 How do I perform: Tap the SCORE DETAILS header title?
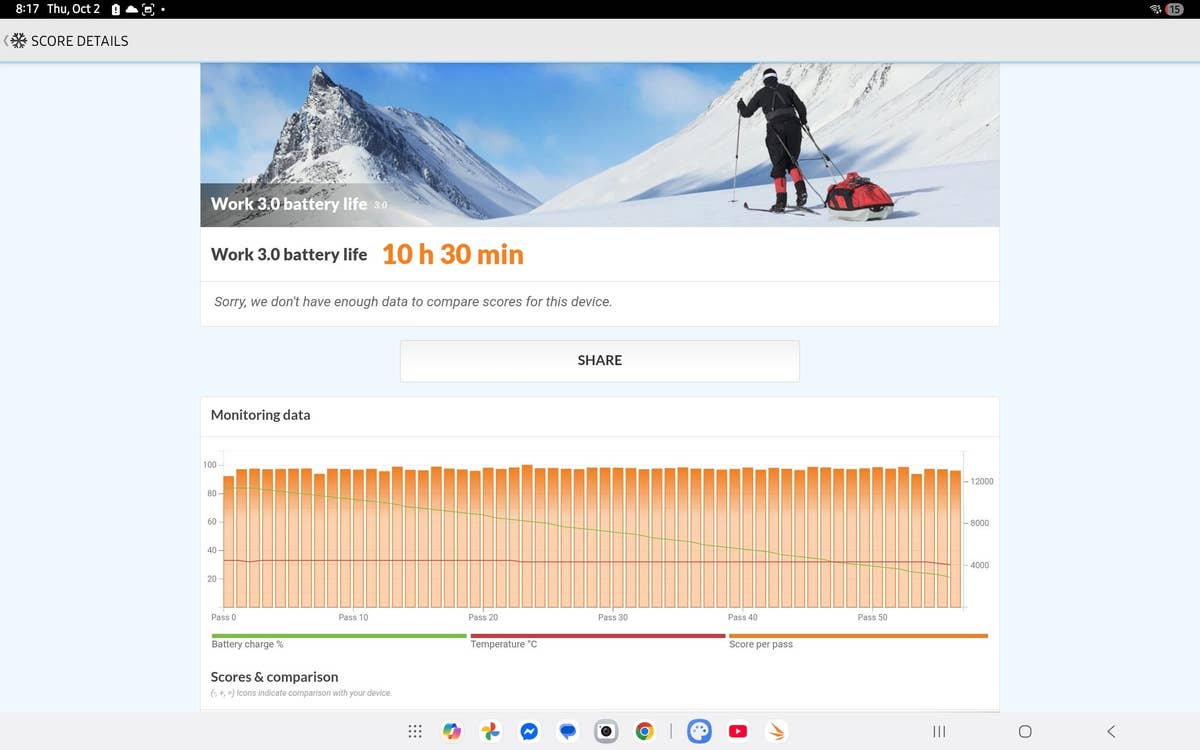tap(80, 41)
